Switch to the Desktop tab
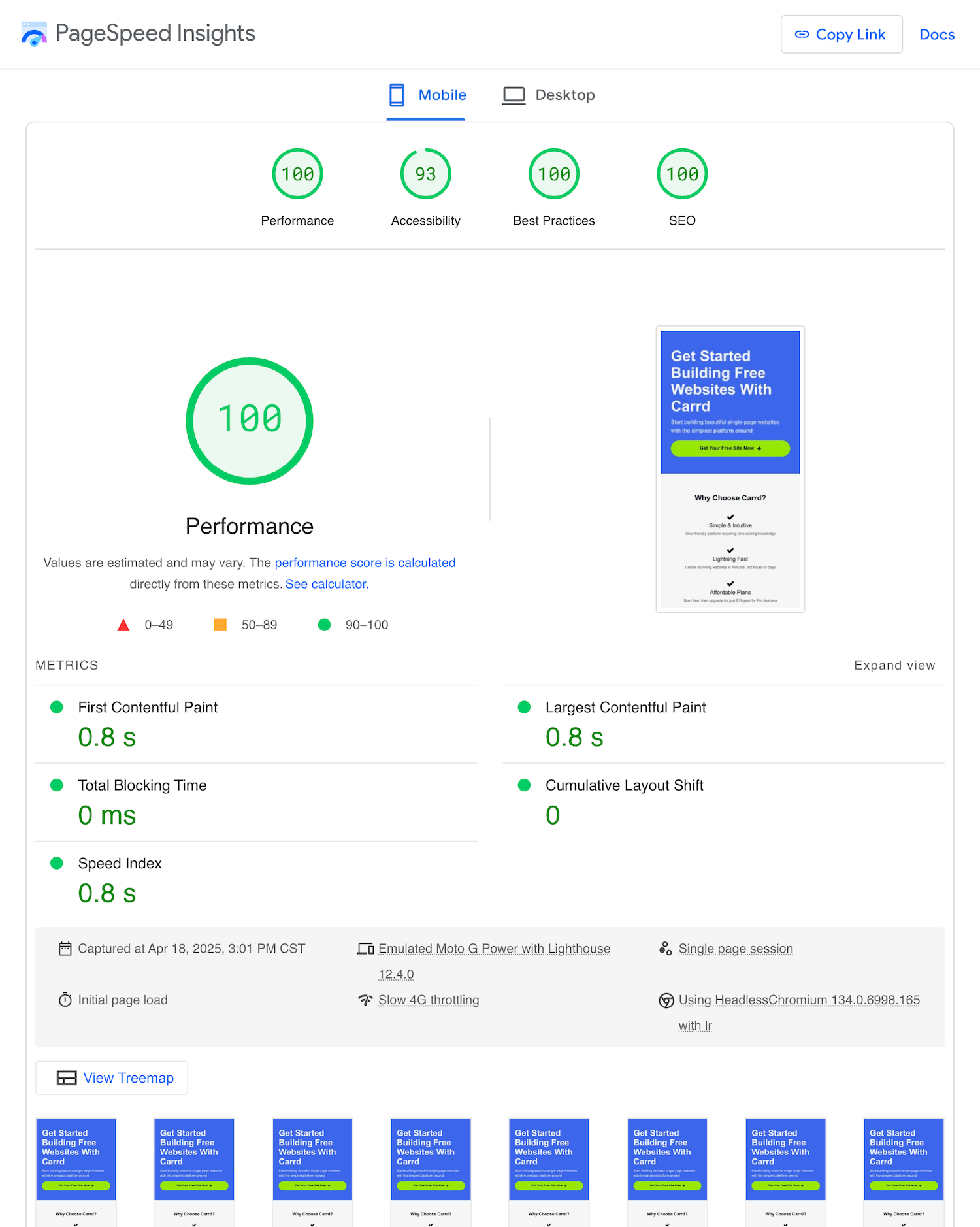Viewport: 980px width, 1227px height. click(549, 95)
